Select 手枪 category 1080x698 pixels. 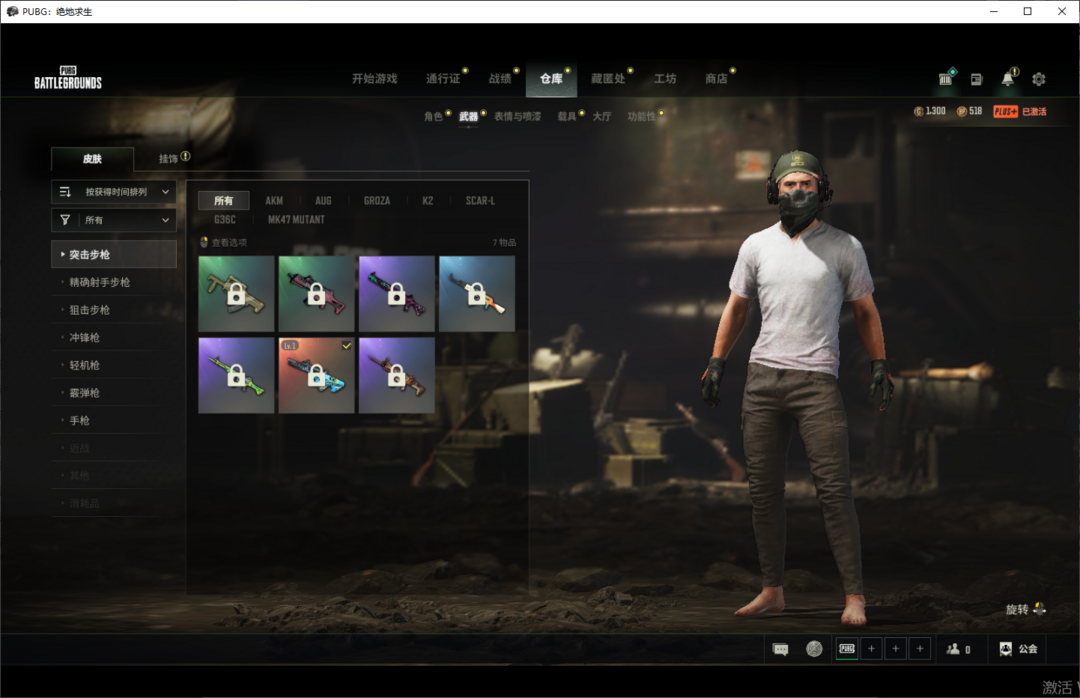(x=114, y=420)
